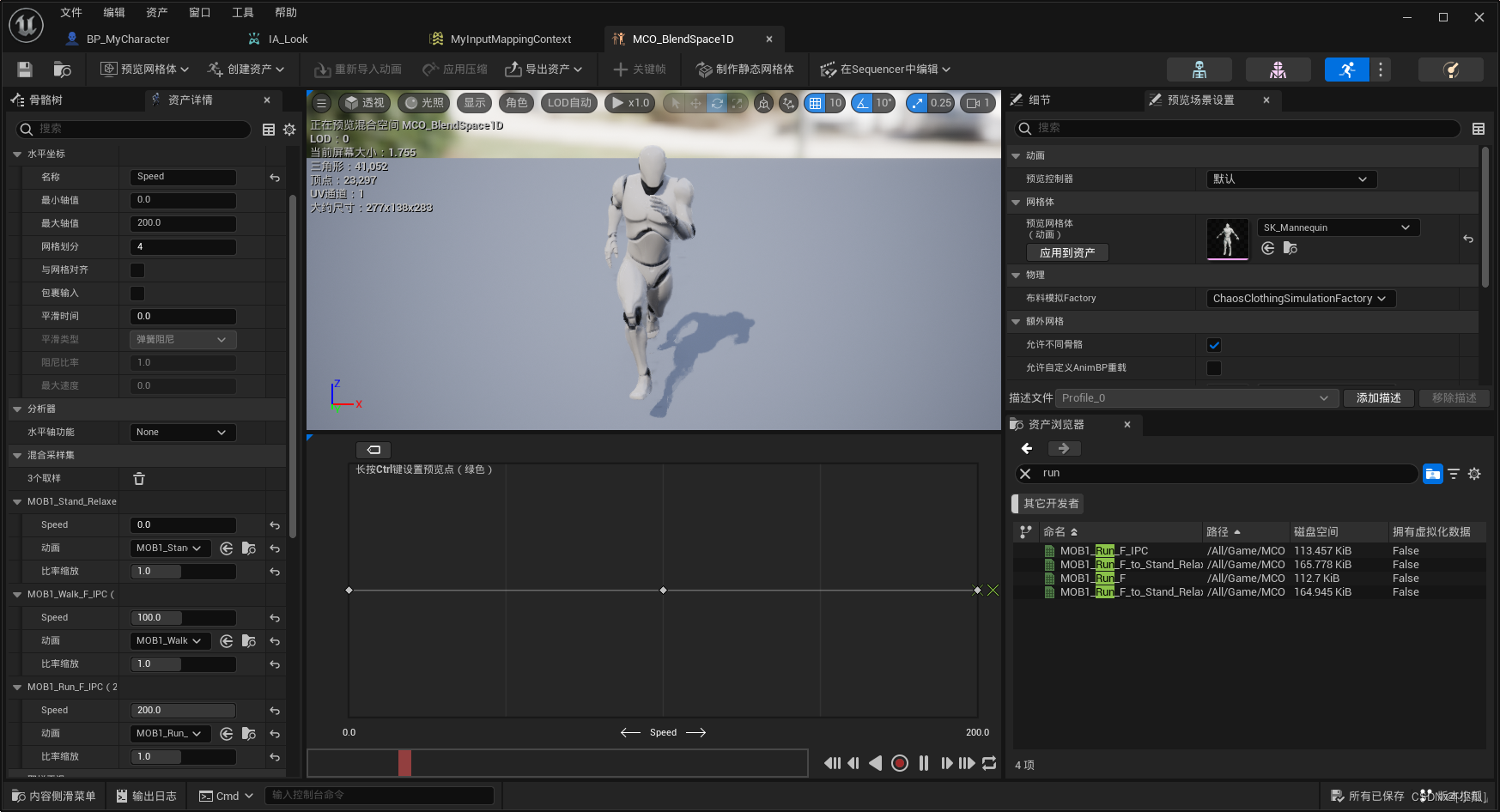Viewport: 1500px width, 812px height.
Task: Open the 内容侧滑菜单 content drawer
Action: [x=54, y=797]
